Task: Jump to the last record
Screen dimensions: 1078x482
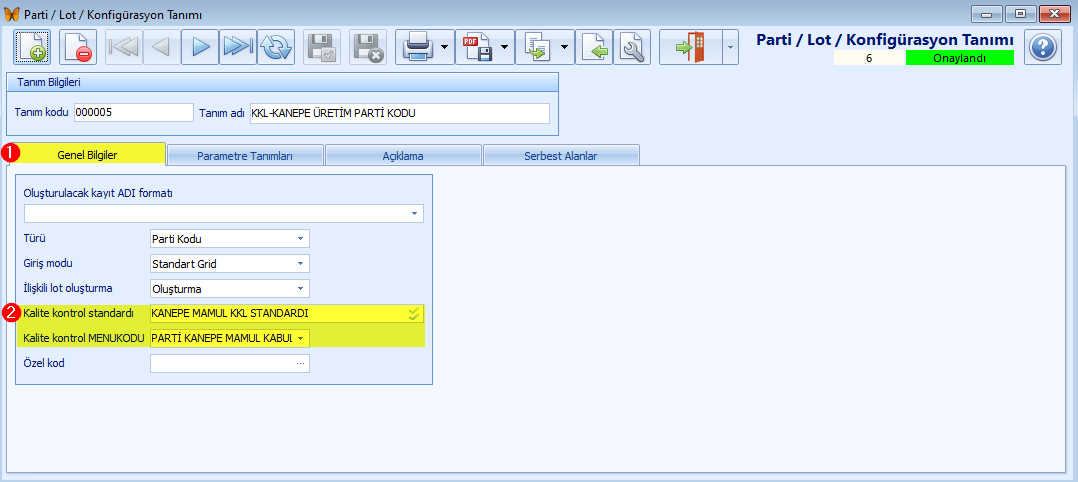Action: [237, 47]
